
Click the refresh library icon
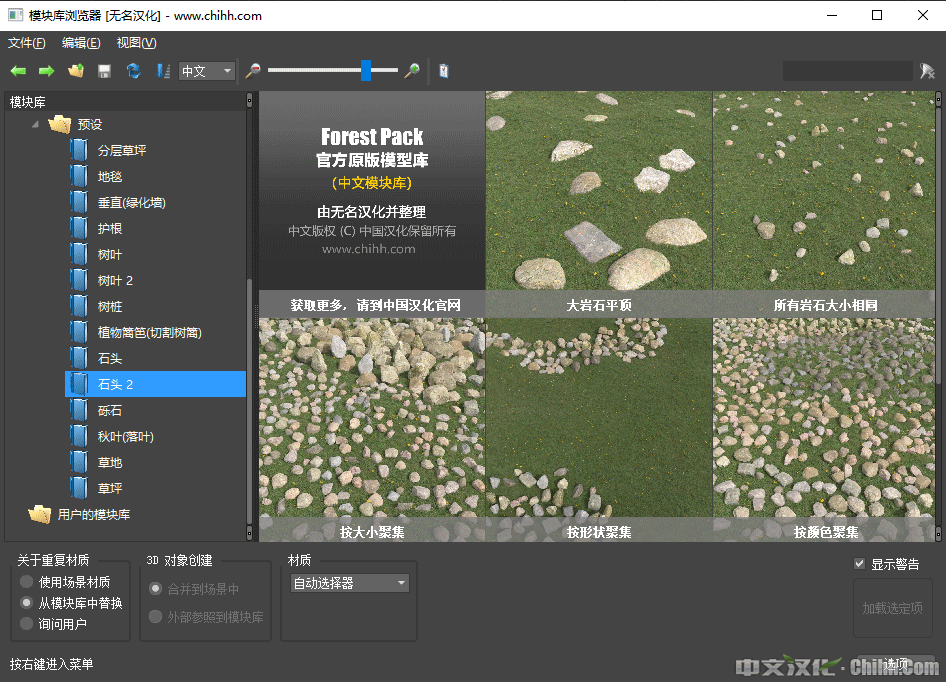click(133, 71)
